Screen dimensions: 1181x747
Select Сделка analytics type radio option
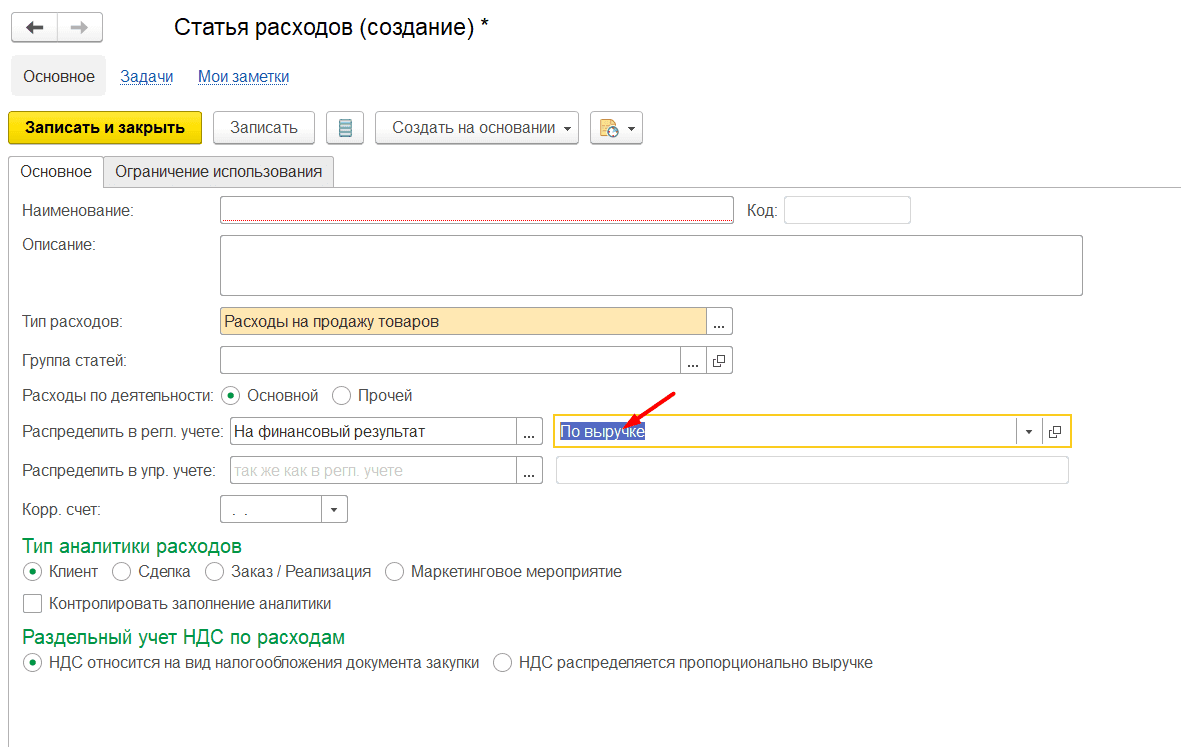point(122,572)
